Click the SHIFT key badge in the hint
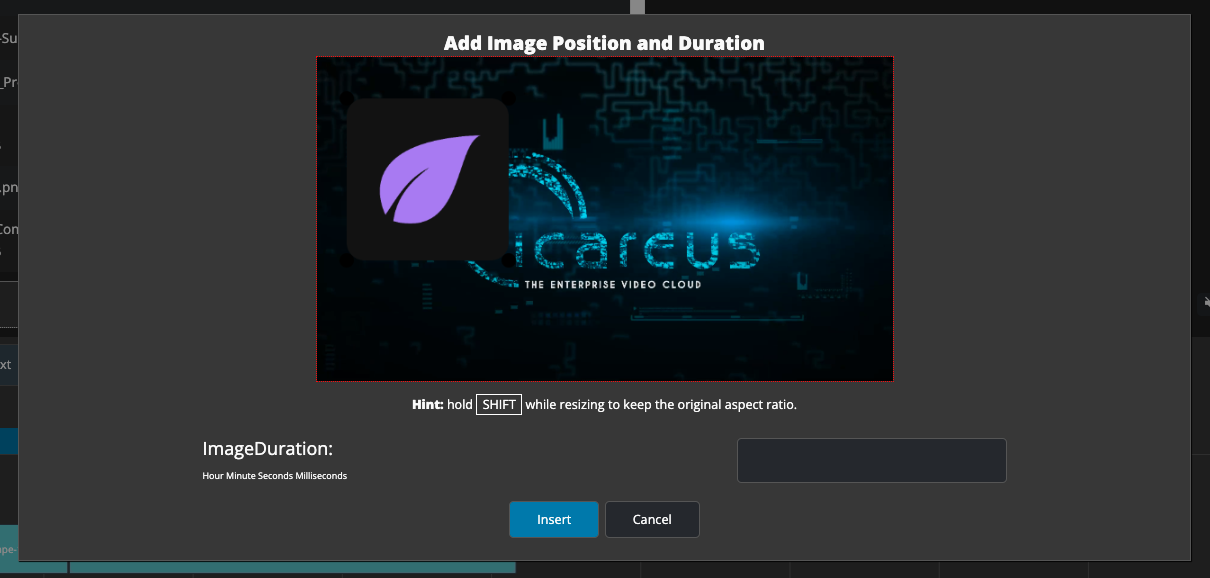Screen dimensions: 1210x578 (x=498, y=405)
